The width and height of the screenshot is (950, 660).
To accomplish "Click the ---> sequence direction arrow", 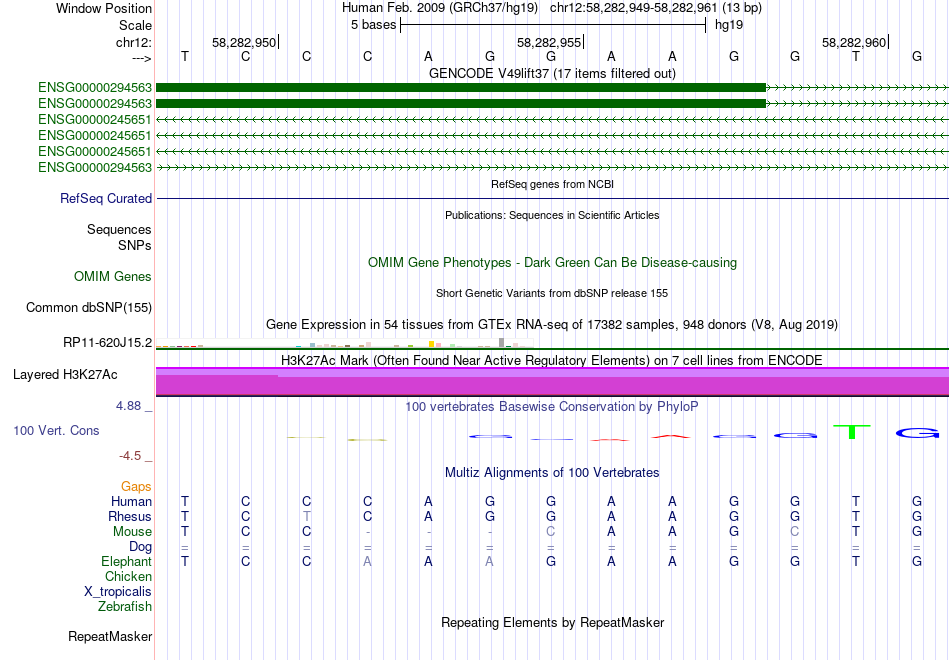I will tap(141, 58).
